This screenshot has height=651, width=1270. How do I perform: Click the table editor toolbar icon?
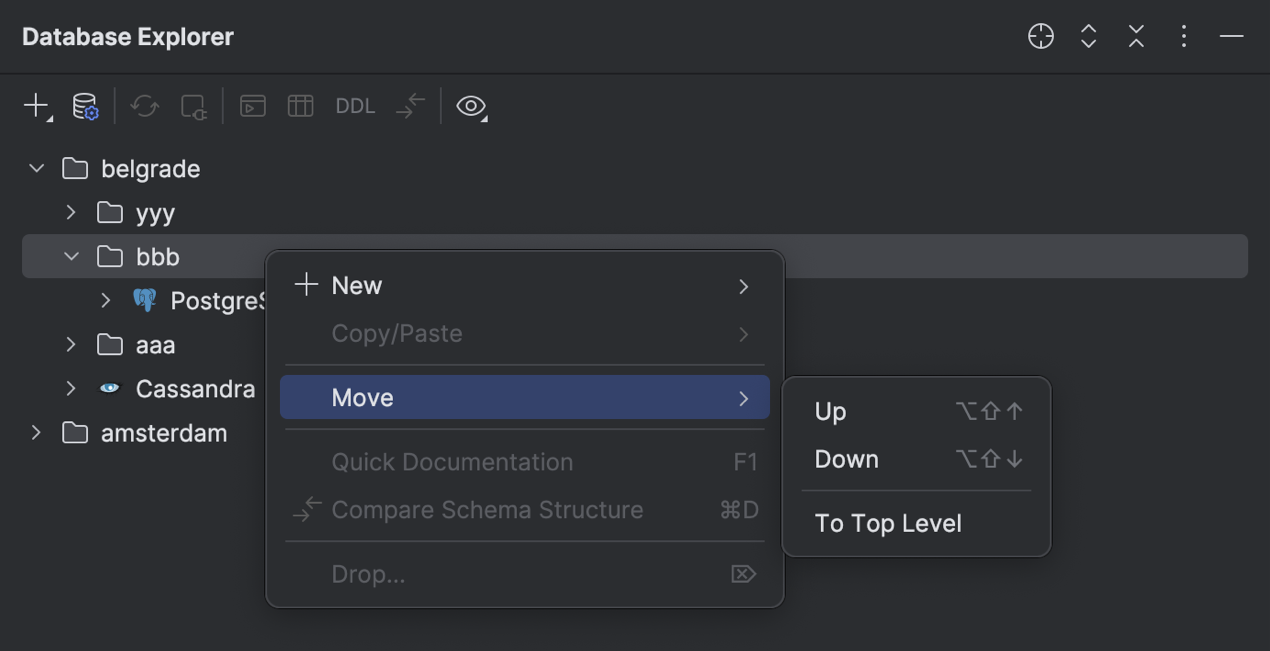[x=300, y=106]
